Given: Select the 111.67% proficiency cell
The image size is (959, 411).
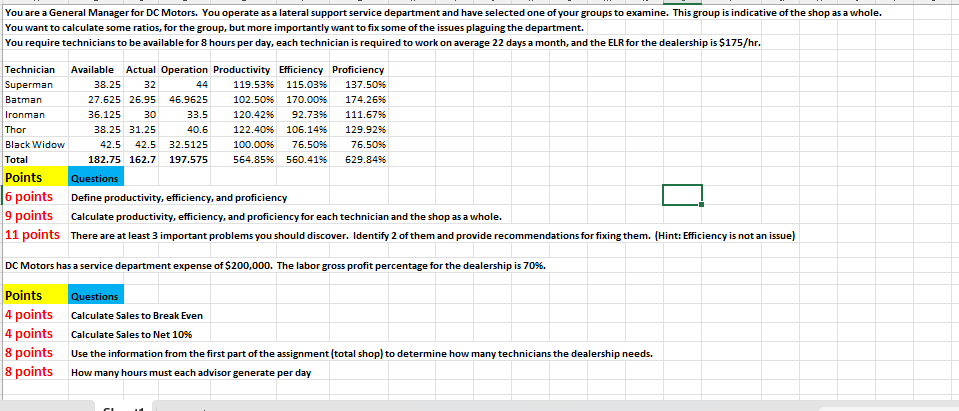Looking at the screenshot, I should pyautogui.click(x=358, y=114).
